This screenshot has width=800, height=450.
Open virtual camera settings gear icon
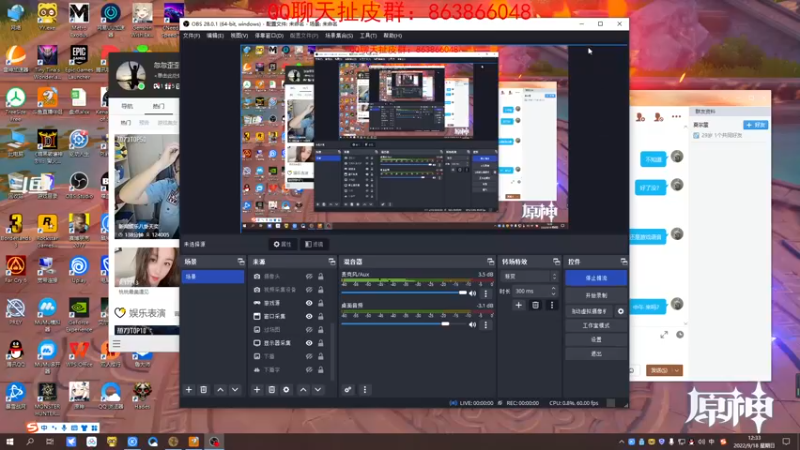620,311
